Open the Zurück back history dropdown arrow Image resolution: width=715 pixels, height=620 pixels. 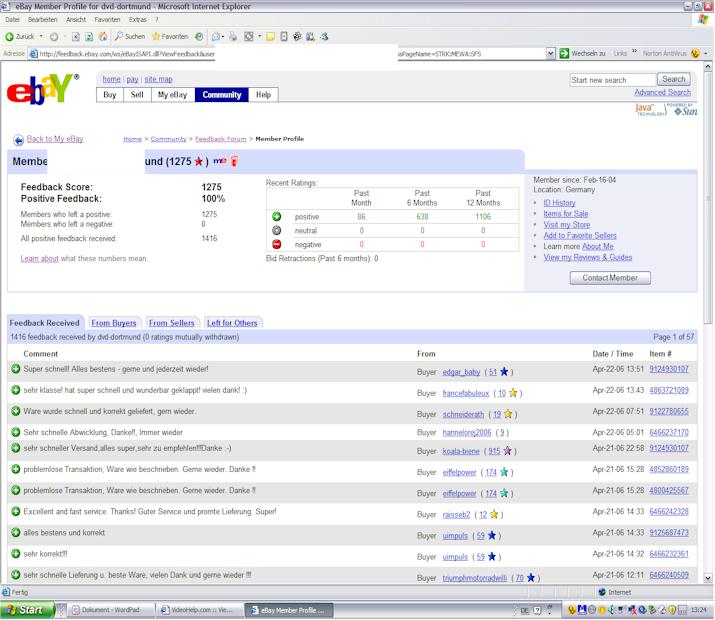click(41, 36)
